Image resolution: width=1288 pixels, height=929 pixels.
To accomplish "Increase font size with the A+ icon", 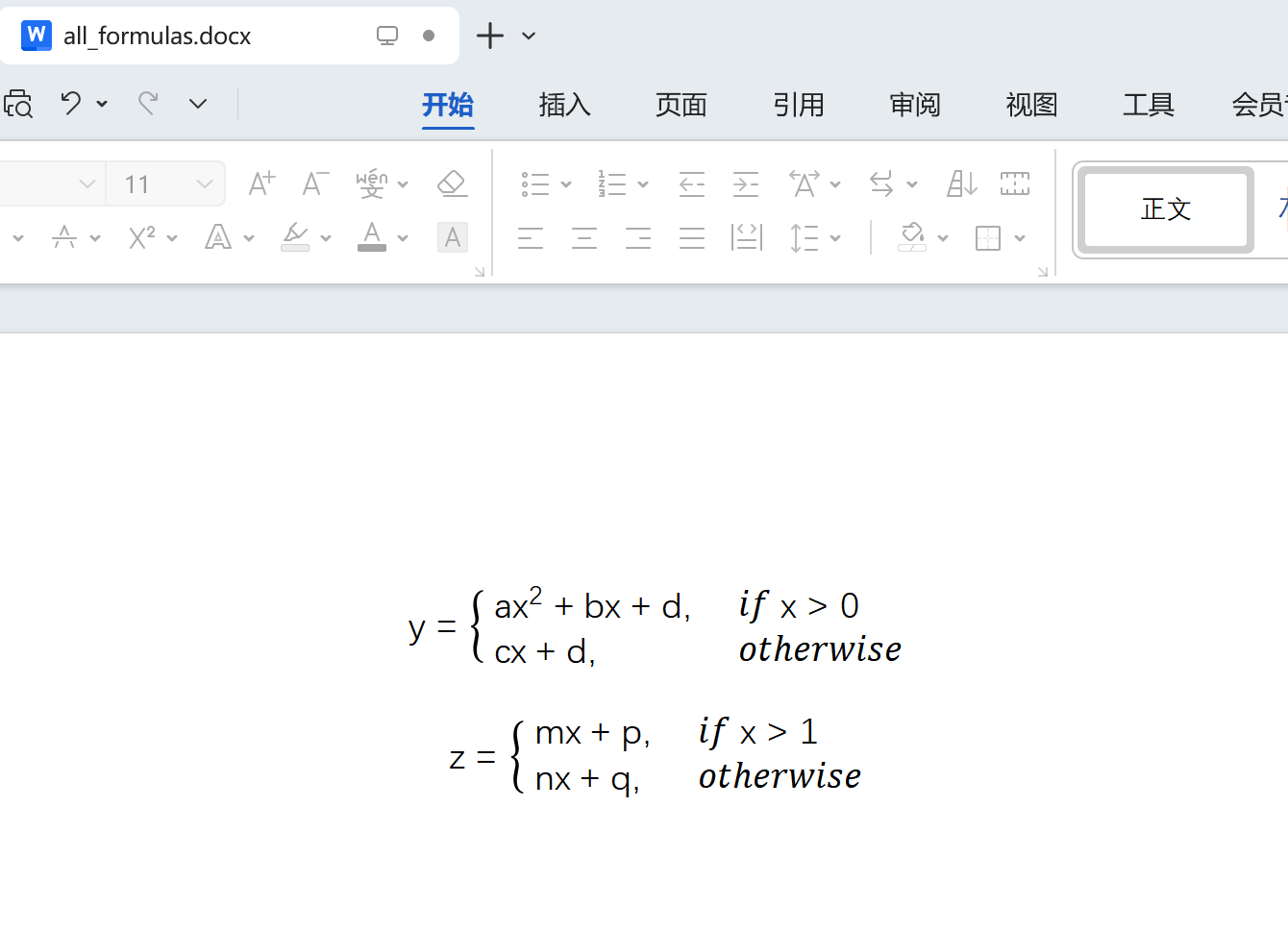I will [x=260, y=183].
